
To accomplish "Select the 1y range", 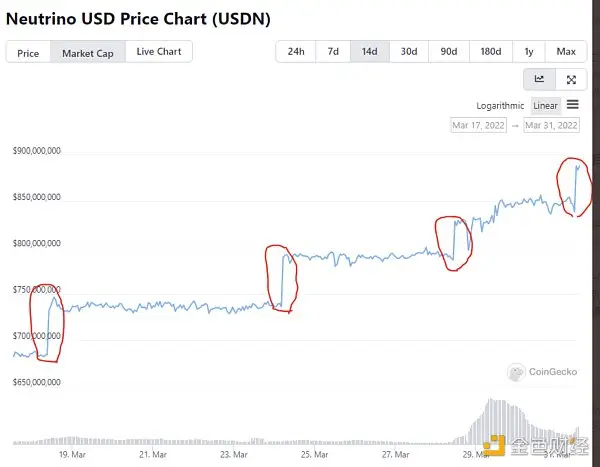I will (x=528, y=52).
